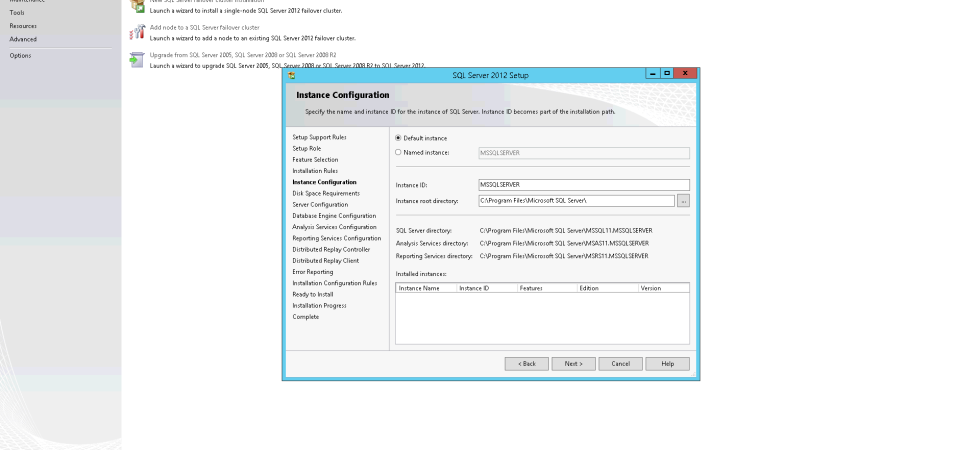
Task: Click the Setup Support Rules step
Action: coord(319,137)
